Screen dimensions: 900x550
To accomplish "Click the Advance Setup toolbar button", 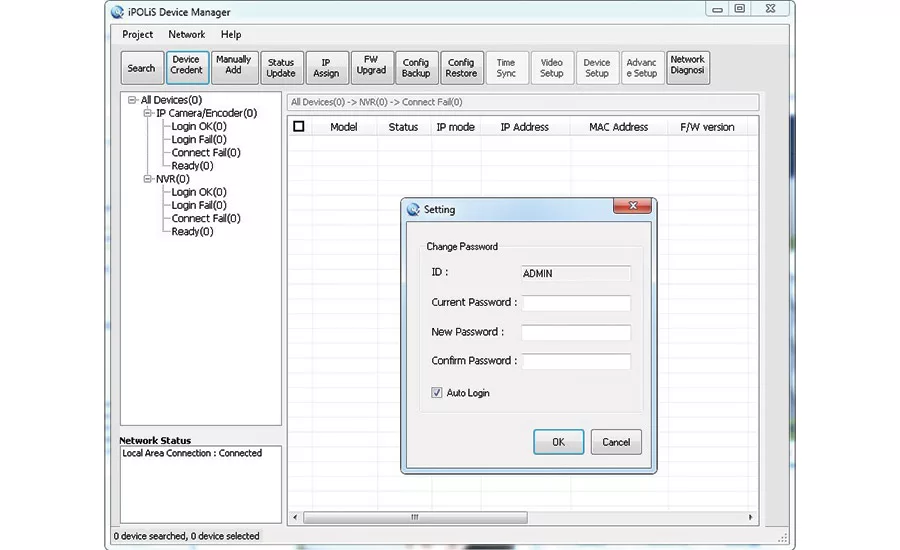I will click(642, 68).
